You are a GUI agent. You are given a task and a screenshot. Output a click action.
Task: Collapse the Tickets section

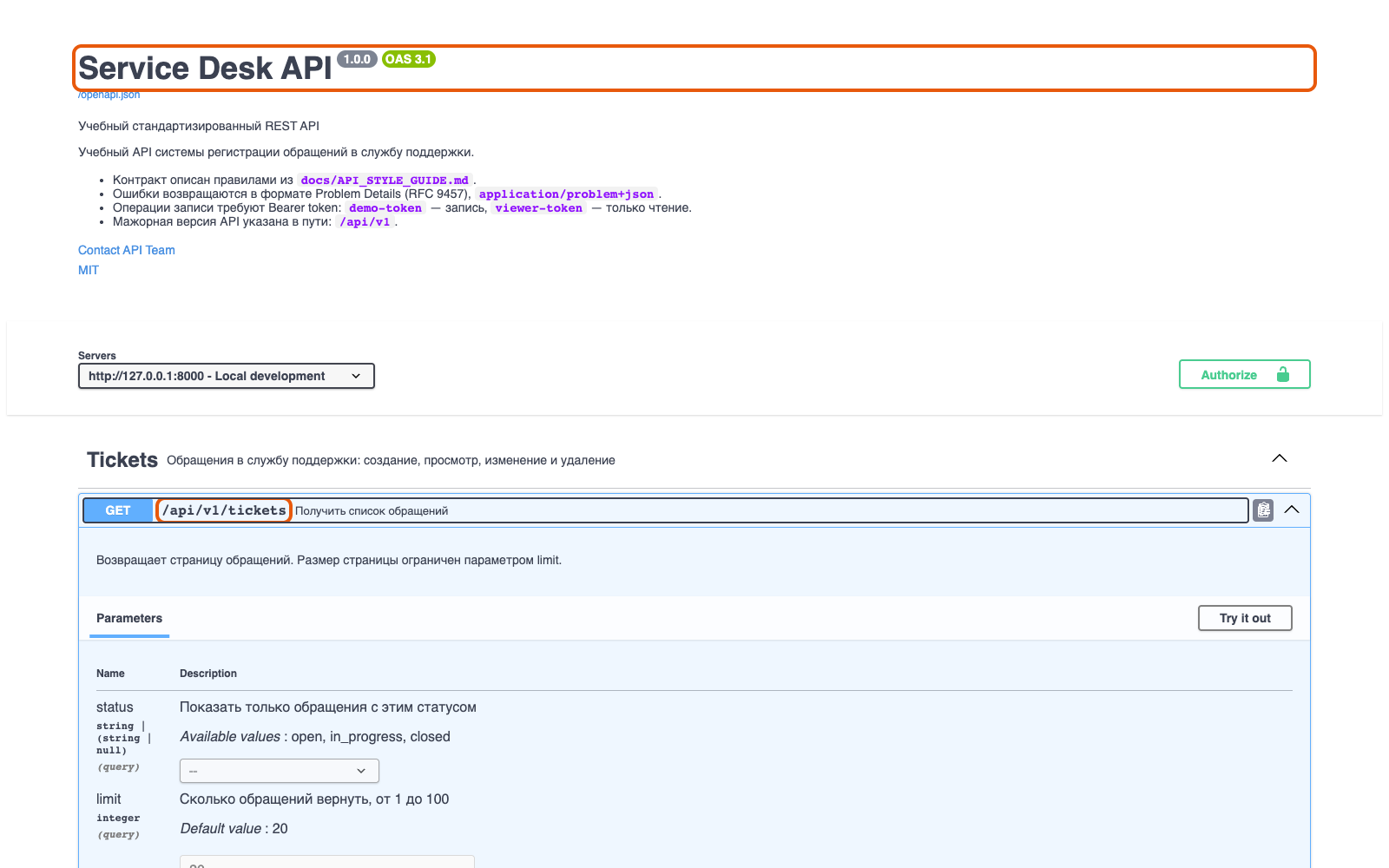1280,458
